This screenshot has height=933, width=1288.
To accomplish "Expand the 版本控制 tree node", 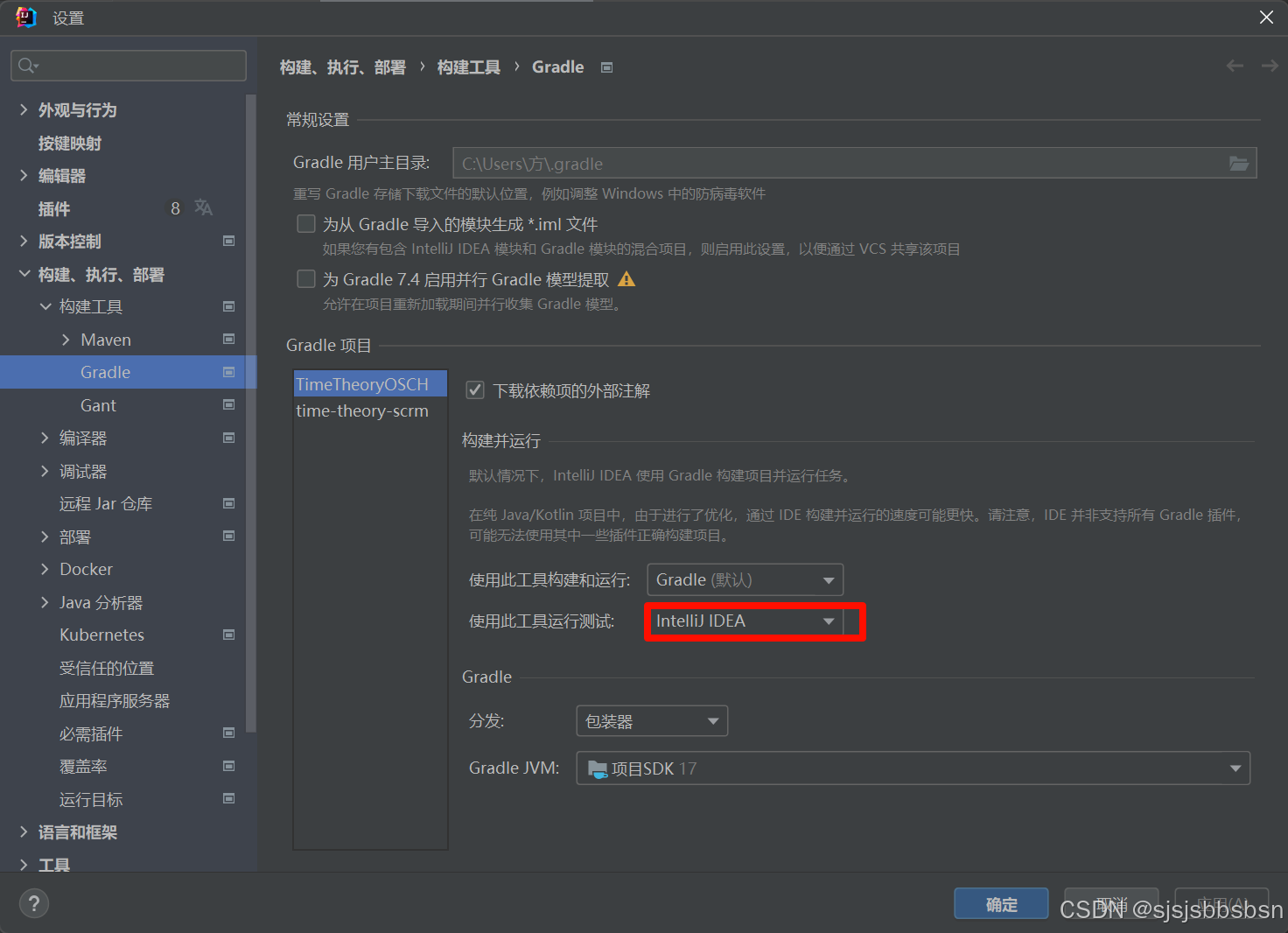I will (x=24, y=241).
